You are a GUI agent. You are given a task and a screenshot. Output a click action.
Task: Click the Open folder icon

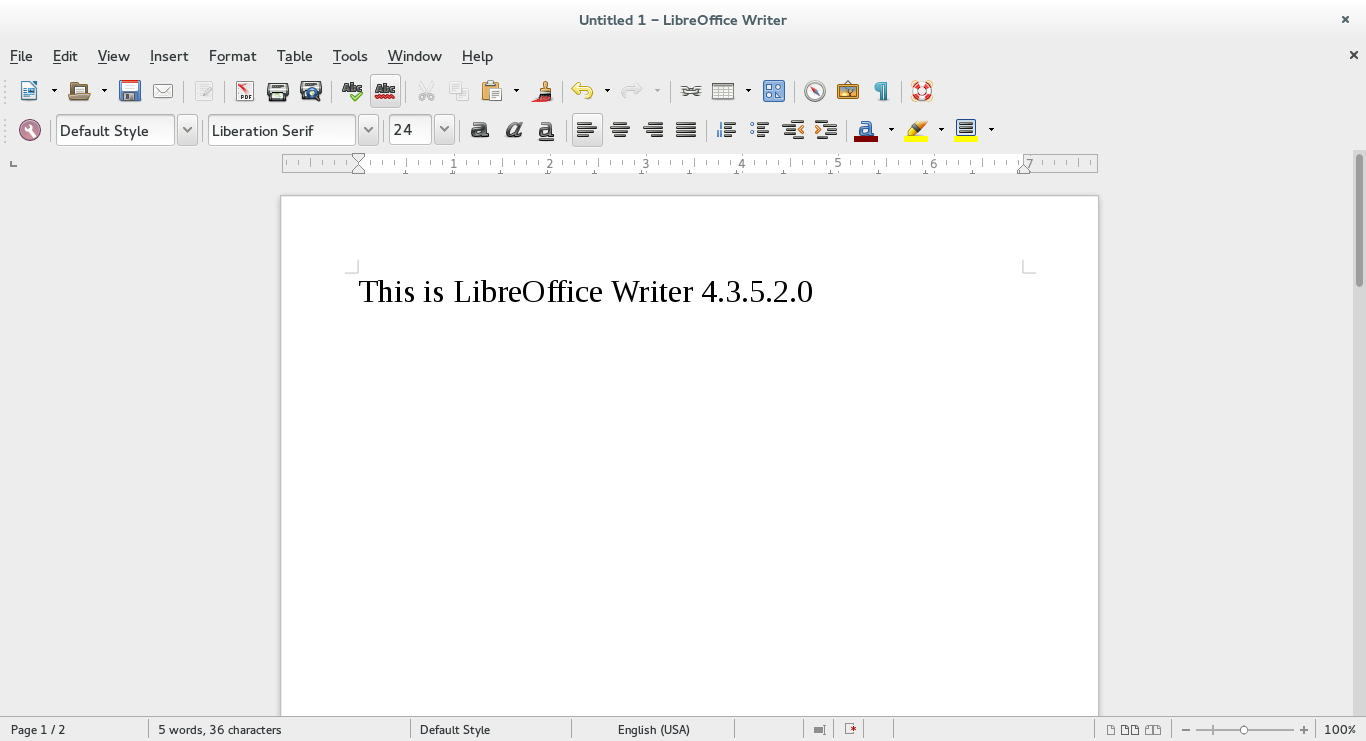79,91
